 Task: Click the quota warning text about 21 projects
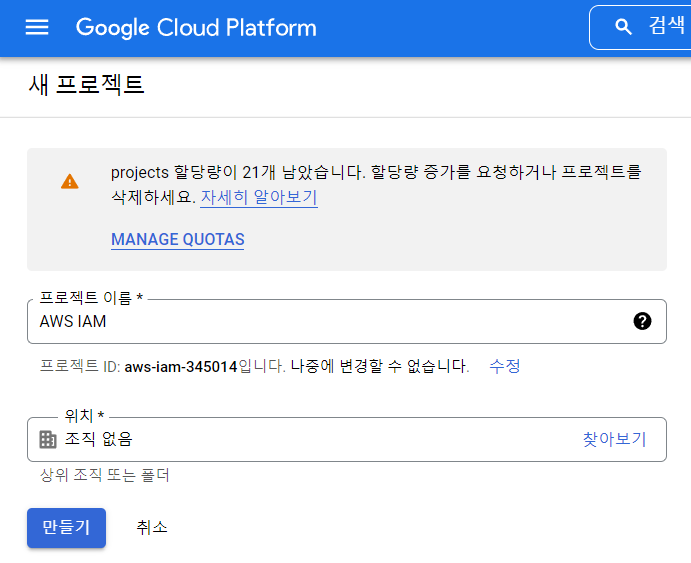click(x=376, y=184)
